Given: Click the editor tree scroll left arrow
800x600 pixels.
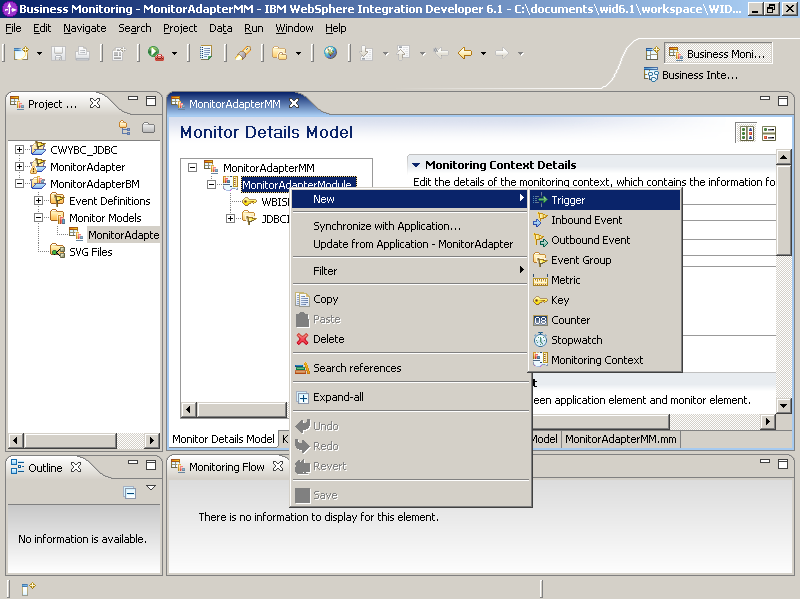Looking at the screenshot, I should click(189, 409).
